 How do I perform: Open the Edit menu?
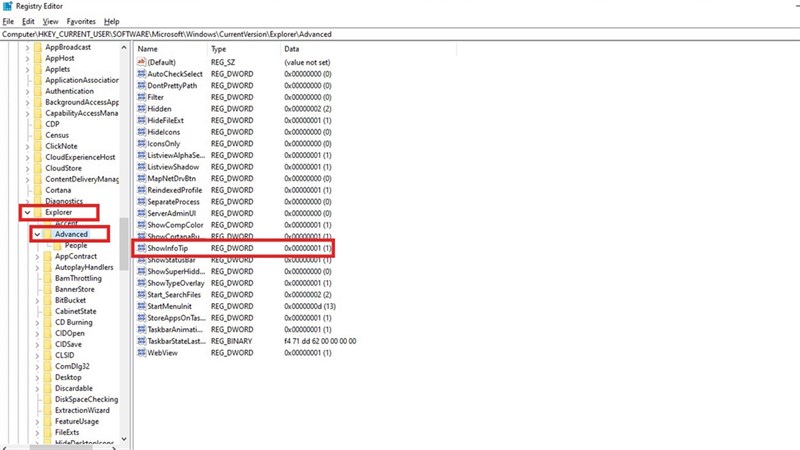point(28,21)
